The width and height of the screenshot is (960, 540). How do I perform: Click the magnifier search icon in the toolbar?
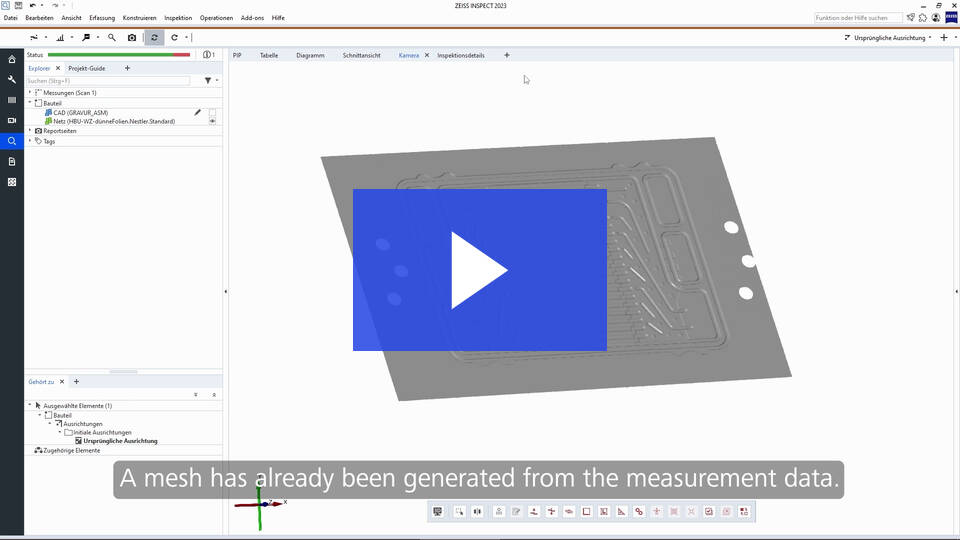[111, 37]
